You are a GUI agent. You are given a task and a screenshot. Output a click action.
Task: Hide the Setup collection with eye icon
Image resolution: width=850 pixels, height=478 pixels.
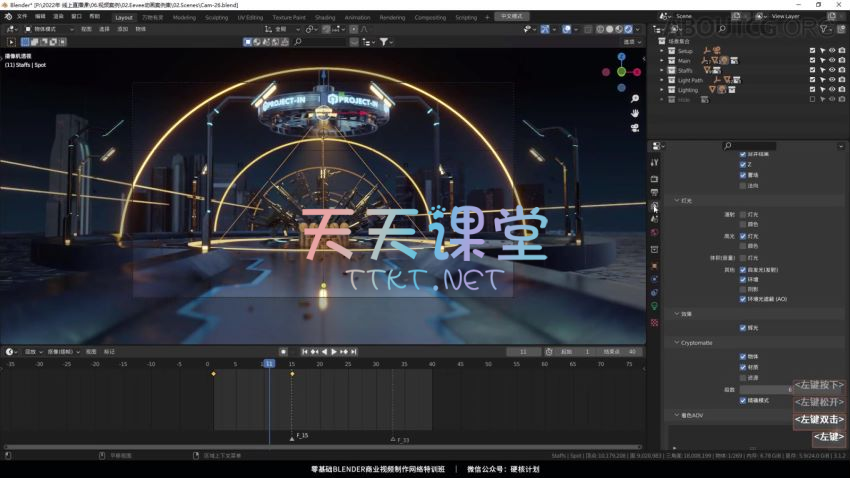pos(832,50)
